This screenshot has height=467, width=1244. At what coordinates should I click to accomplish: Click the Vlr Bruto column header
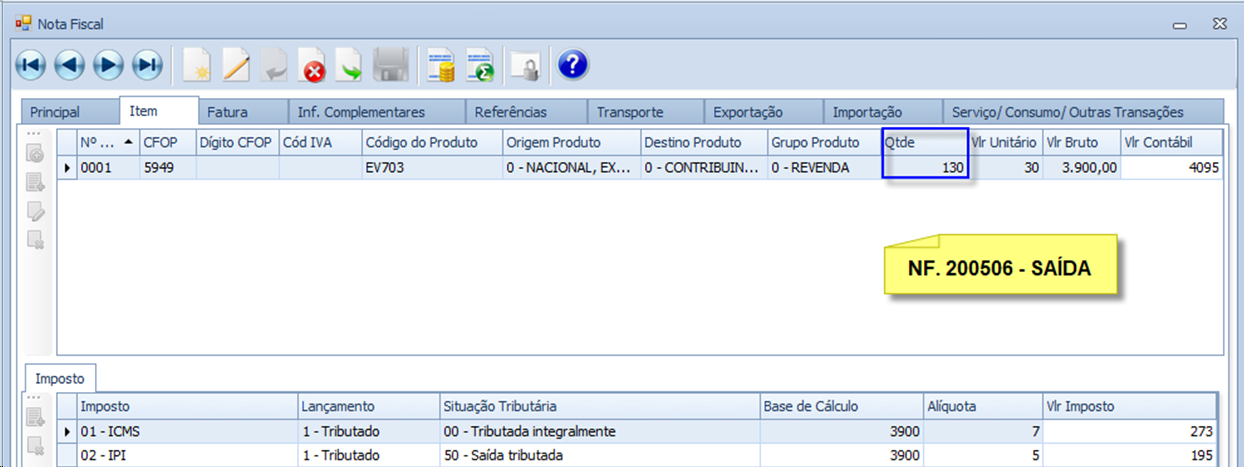1082,142
